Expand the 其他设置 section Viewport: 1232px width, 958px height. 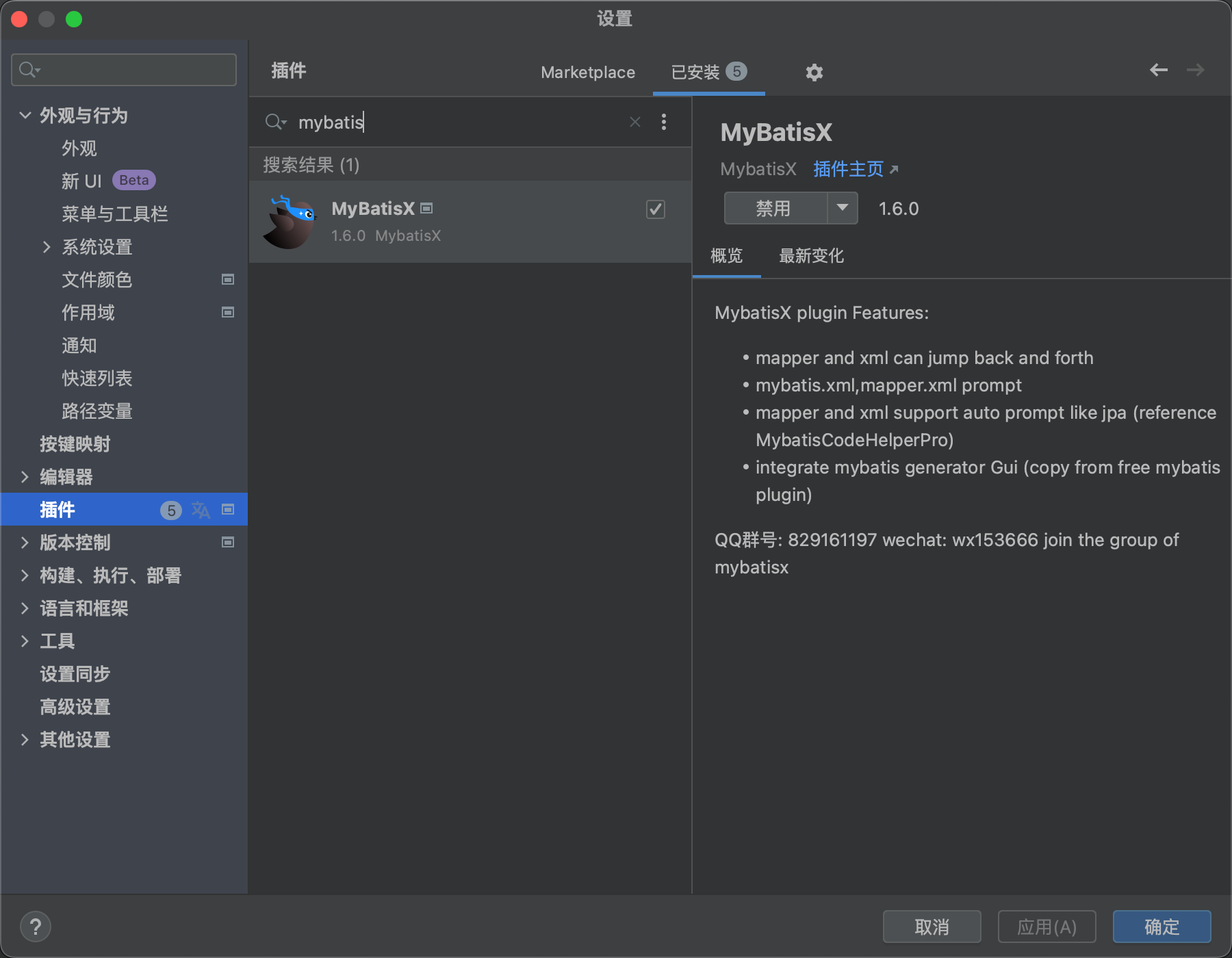(25, 739)
